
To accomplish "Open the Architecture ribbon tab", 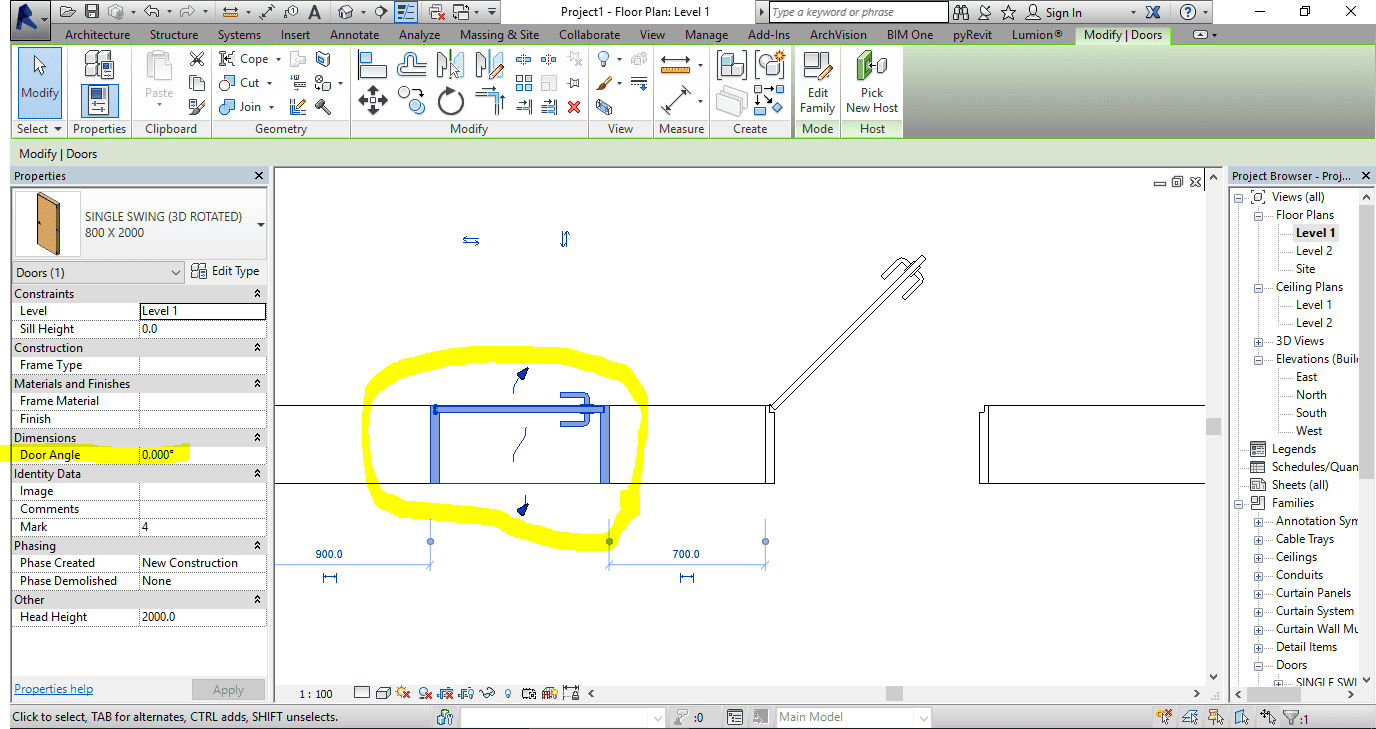I will pos(97,35).
